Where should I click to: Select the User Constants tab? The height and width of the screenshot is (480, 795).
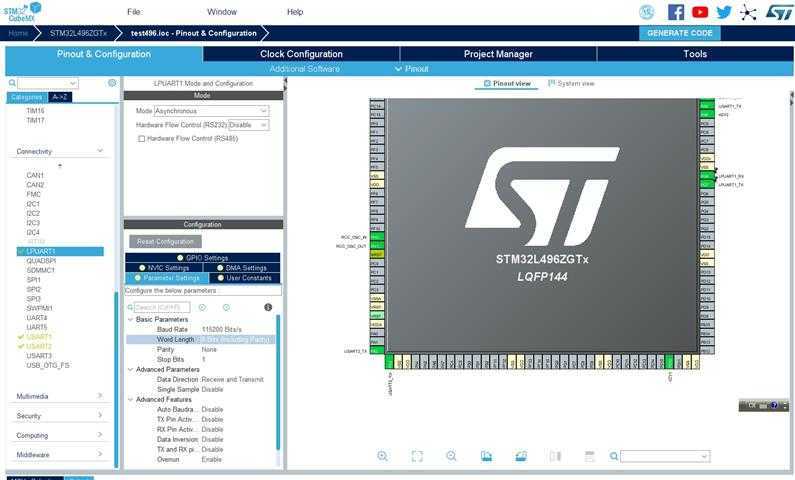coord(244,278)
